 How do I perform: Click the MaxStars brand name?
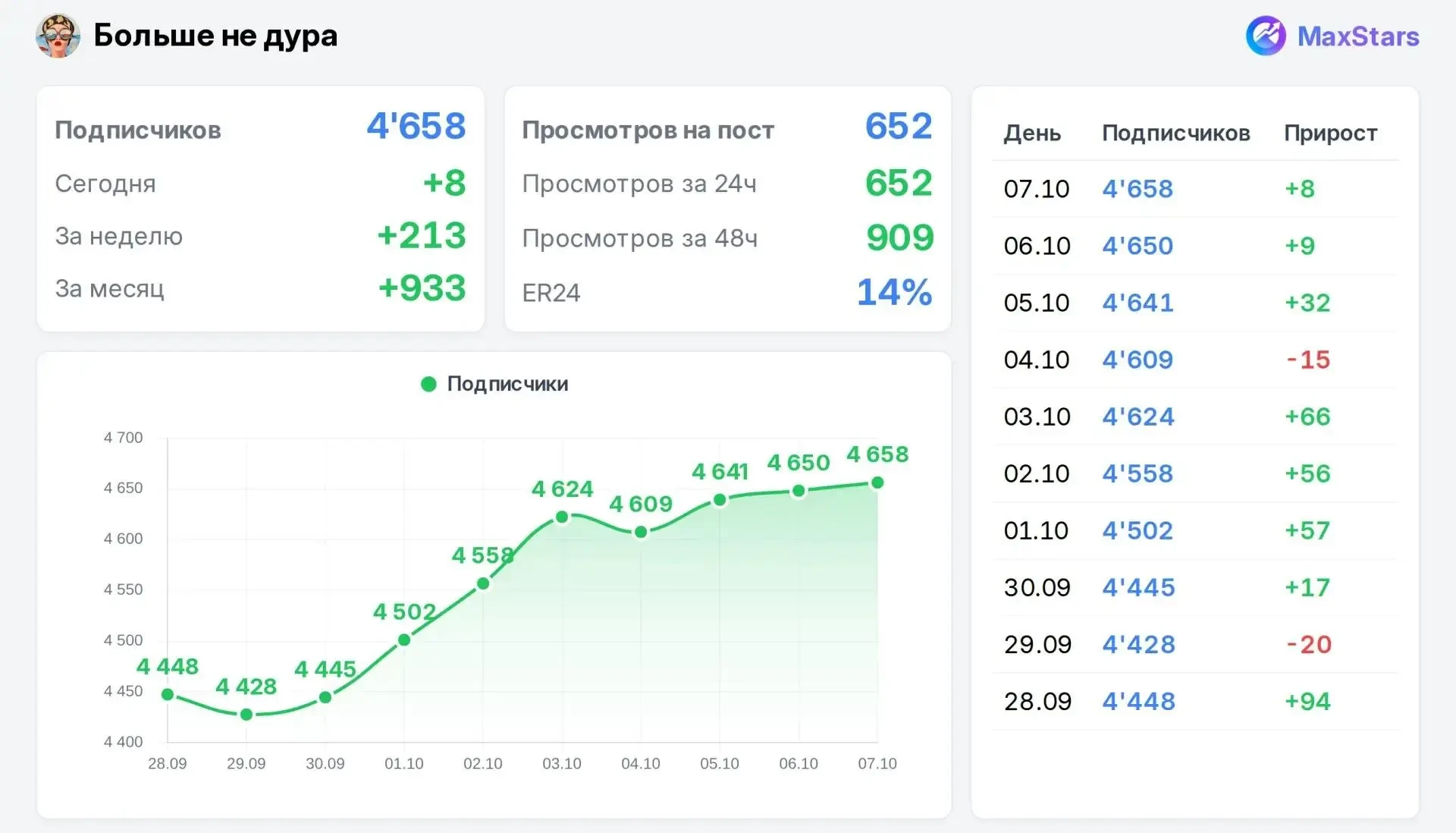pyautogui.click(x=1358, y=36)
